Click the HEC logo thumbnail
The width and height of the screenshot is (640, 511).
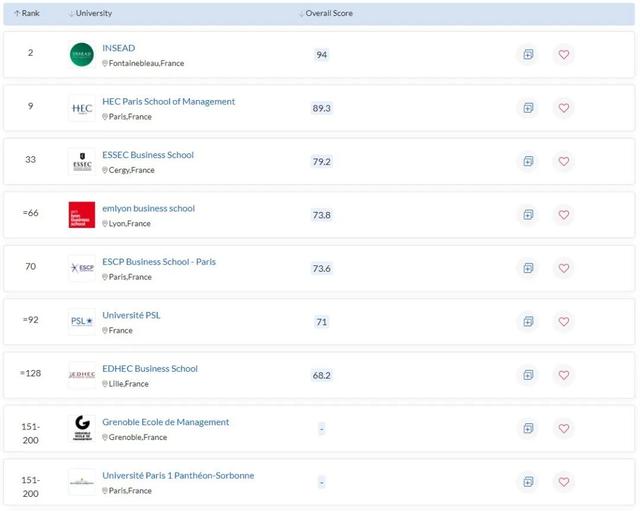click(x=82, y=108)
